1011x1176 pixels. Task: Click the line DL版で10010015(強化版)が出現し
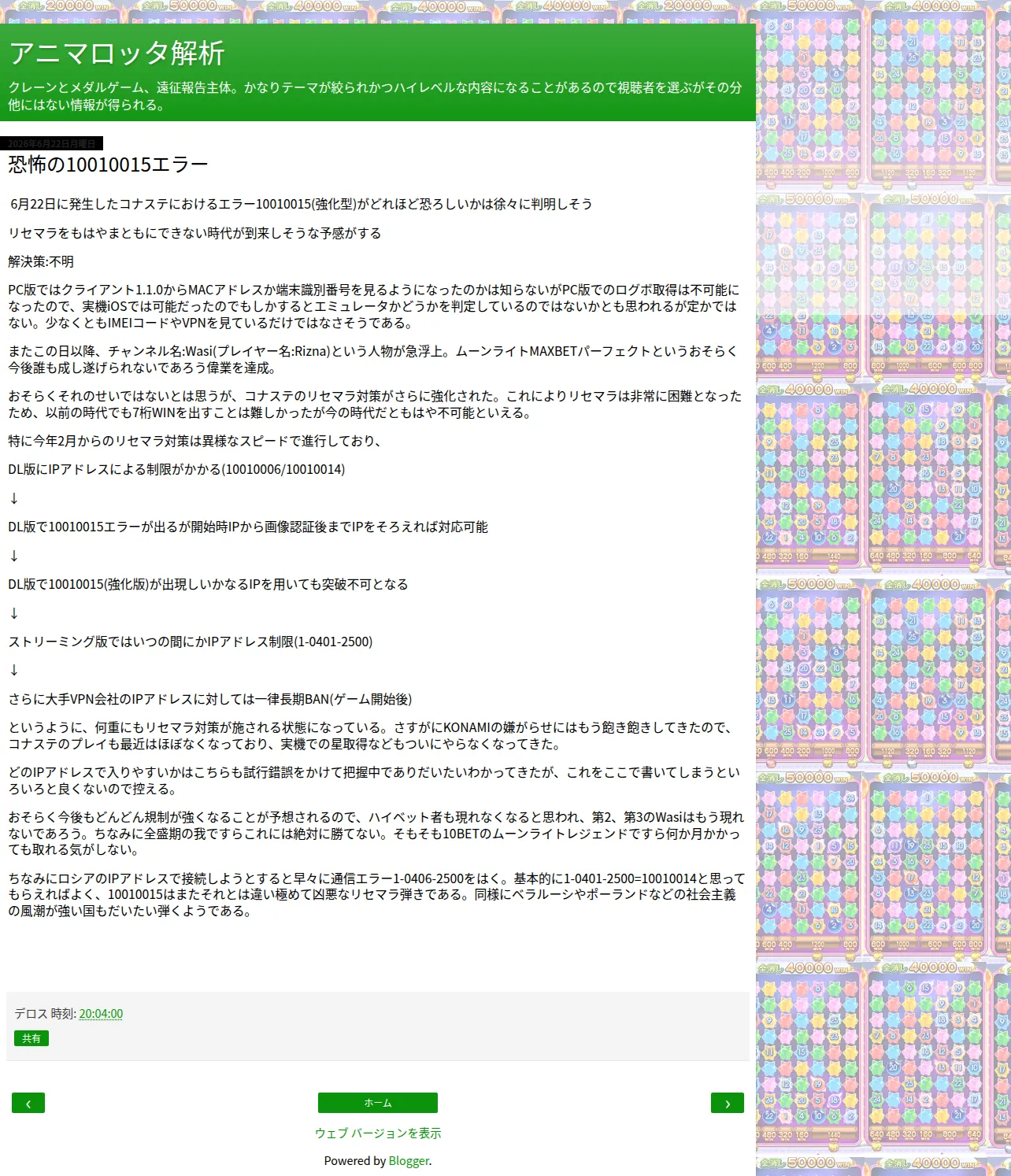[208, 584]
